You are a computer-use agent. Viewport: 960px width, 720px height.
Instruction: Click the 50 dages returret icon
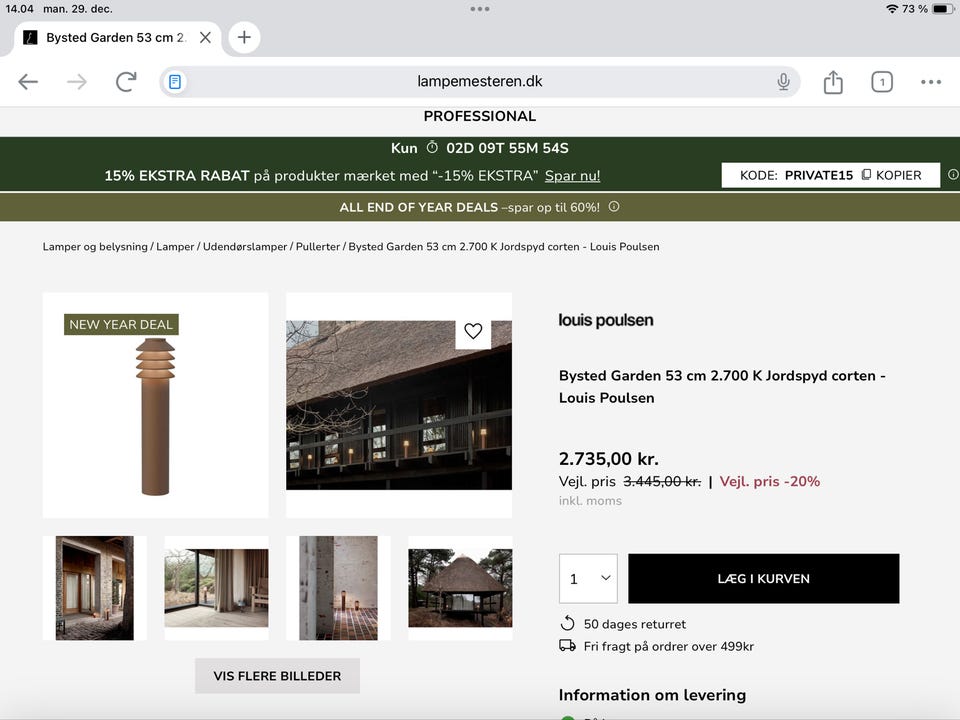pyautogui.click(x=568, y=623)
